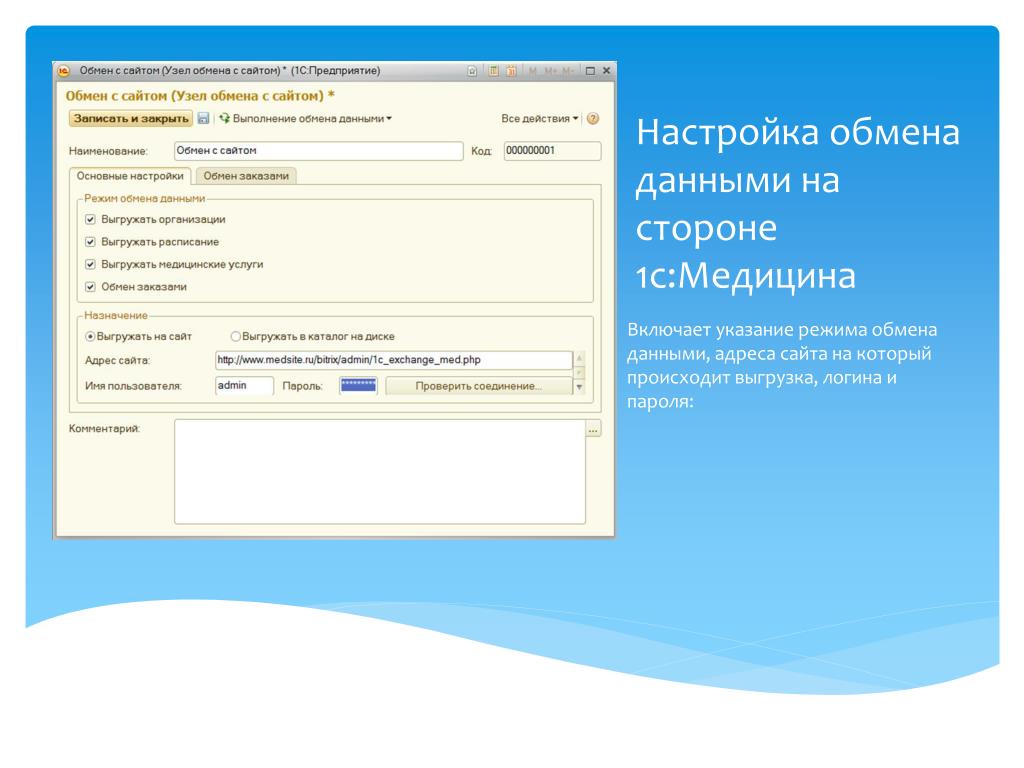This screenshot has width=1024, height=768.
Task: Click the form heading 'Обмен с сайтом (Узел обмена с сайтом) *'
Action: 200,96
